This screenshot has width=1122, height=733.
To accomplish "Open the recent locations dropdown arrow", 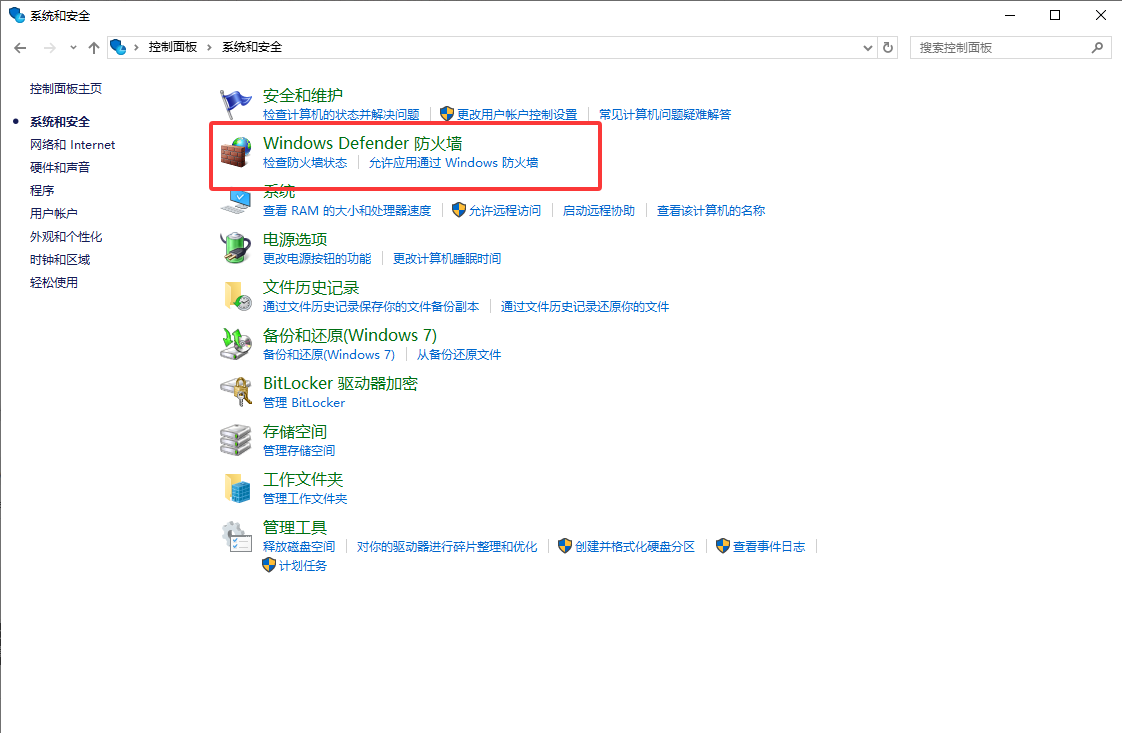I will click(x=73, y=47).
